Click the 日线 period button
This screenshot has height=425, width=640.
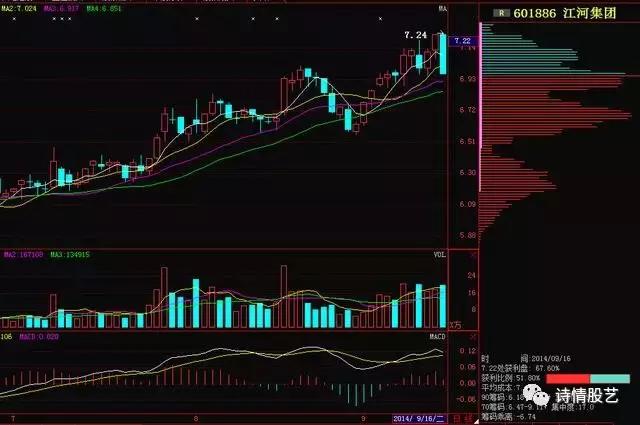463,418
